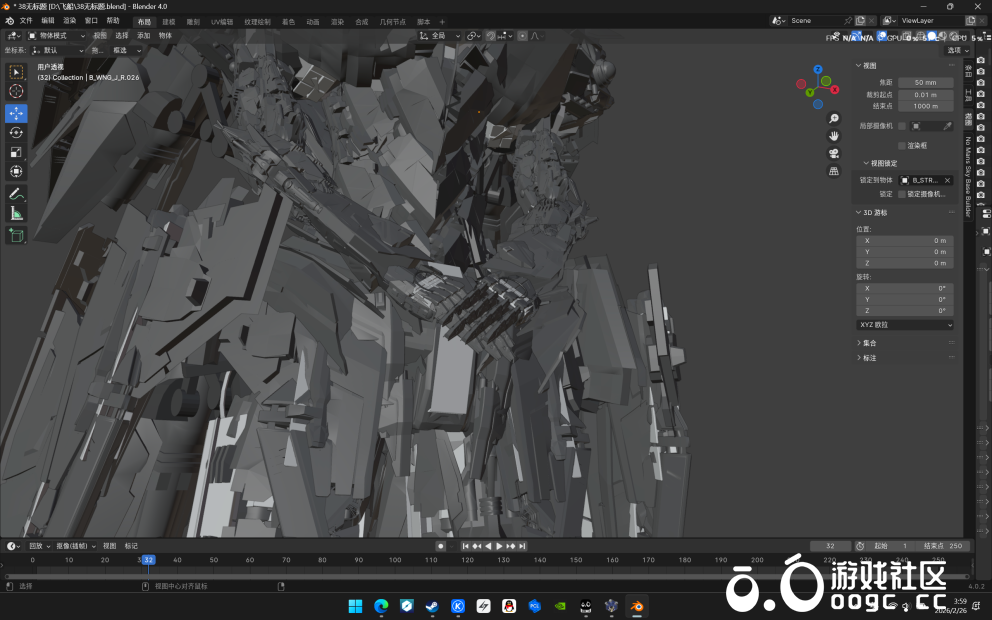Open the 文件 menu

[26, 20]
